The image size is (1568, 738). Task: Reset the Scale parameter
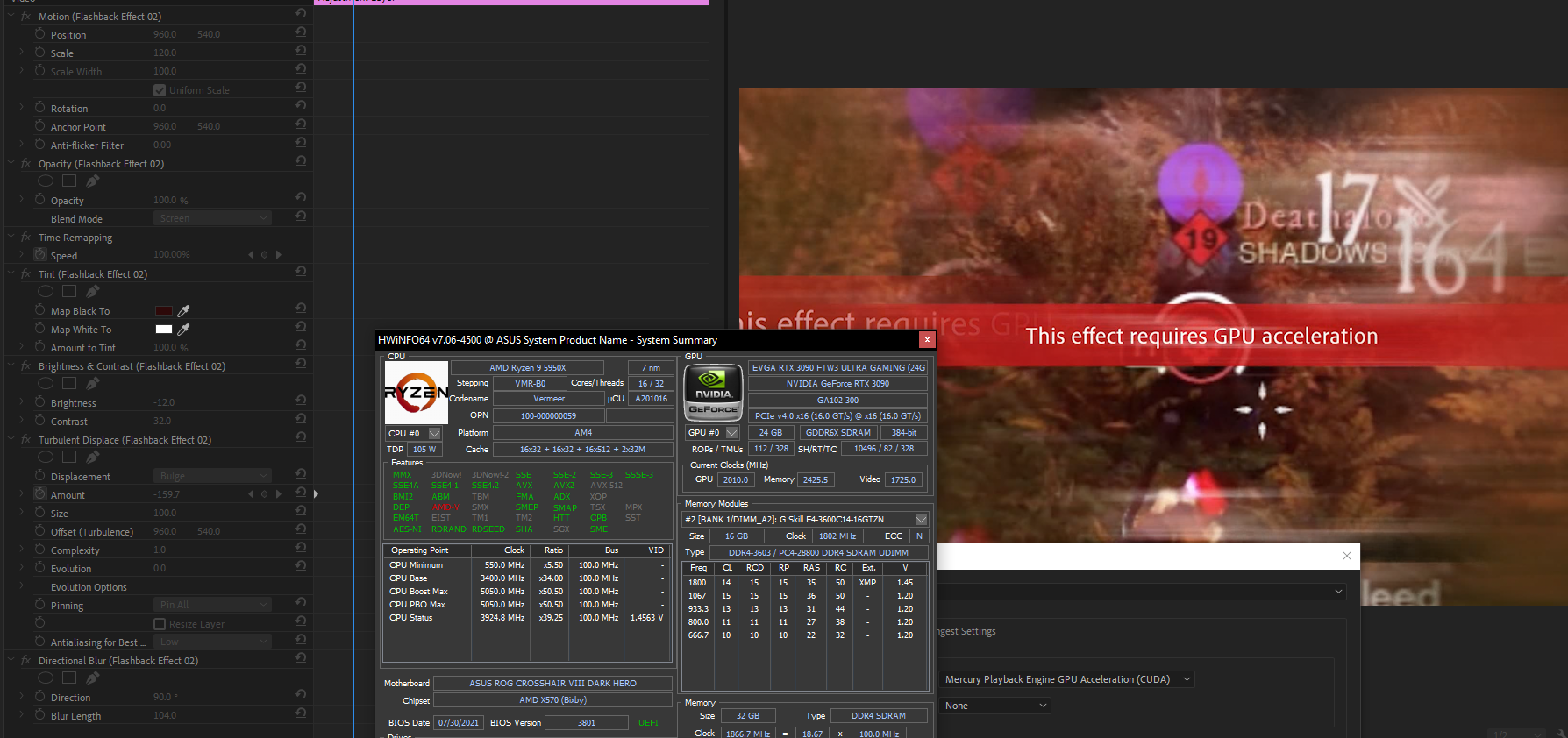[300, 51]
